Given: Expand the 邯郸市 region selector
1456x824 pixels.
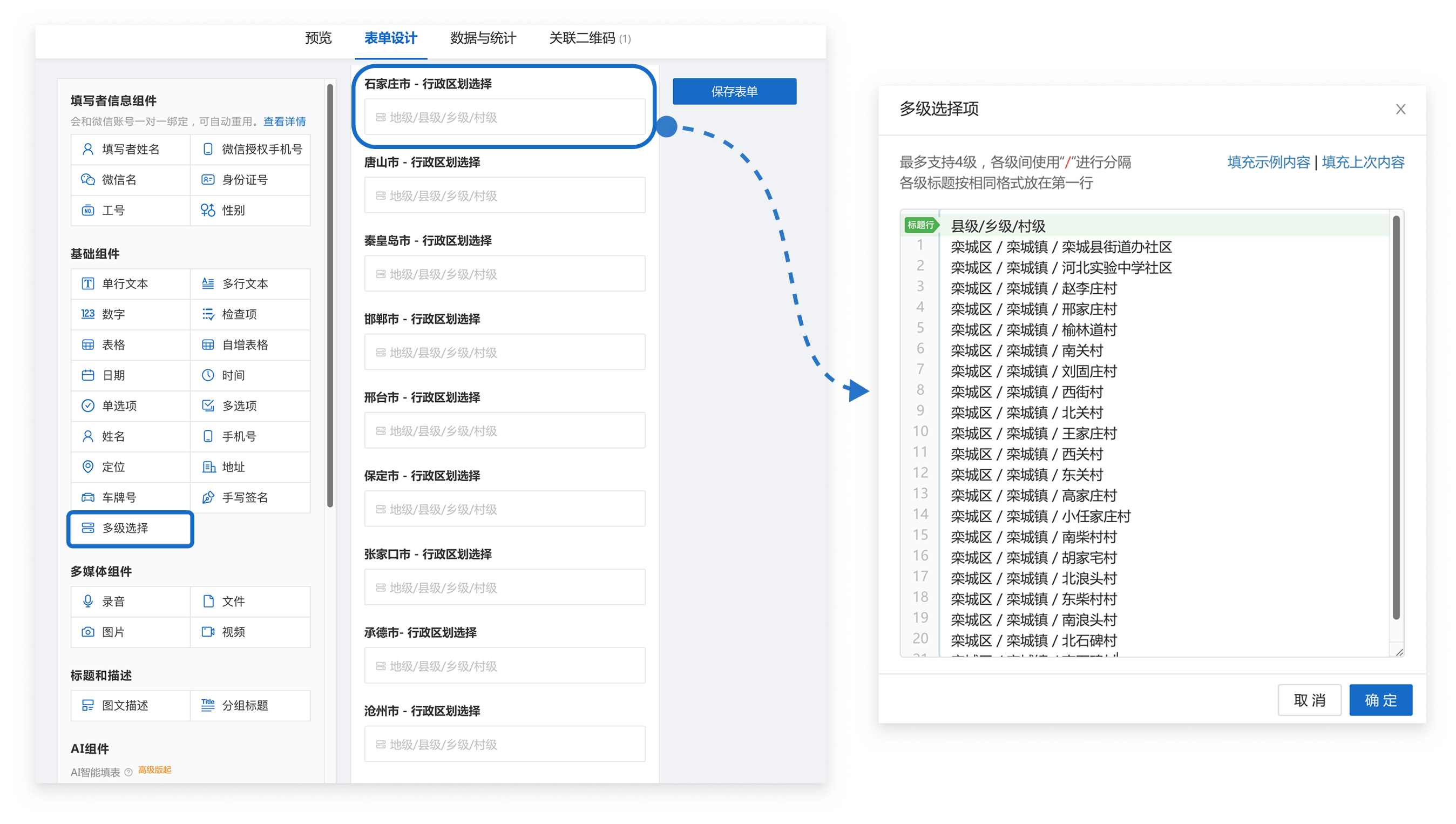Looking at the screenshot, I should 504,353.
